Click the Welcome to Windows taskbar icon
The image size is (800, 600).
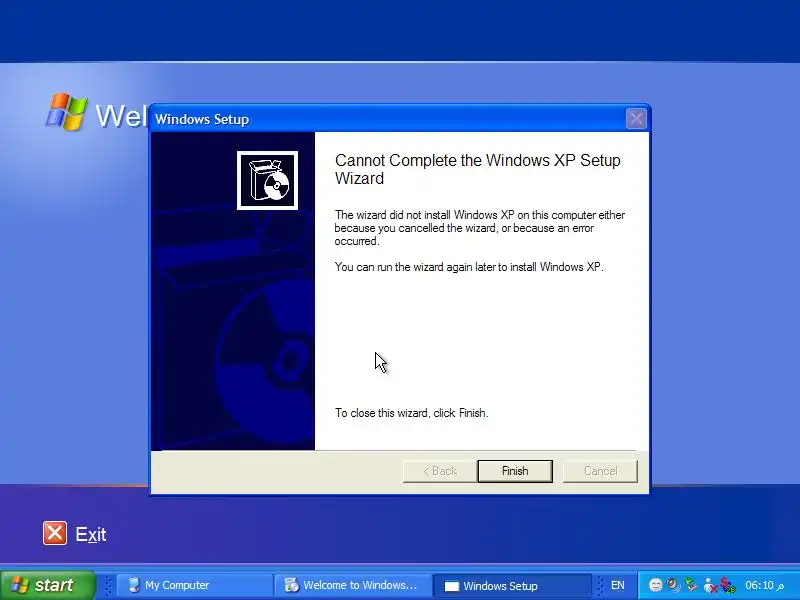292,585
